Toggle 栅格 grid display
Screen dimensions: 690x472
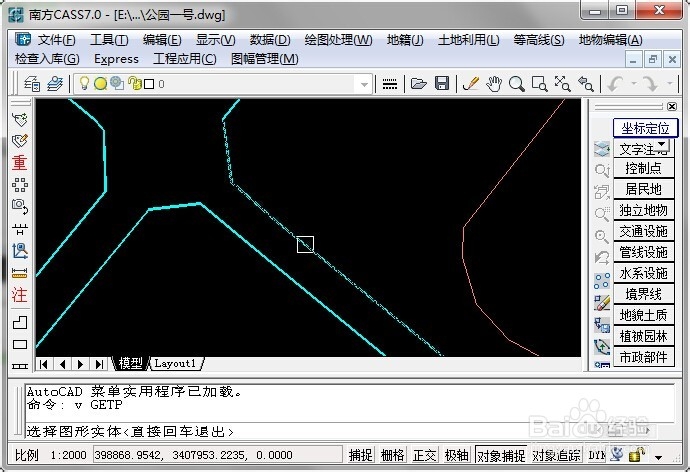coord(392,455)
